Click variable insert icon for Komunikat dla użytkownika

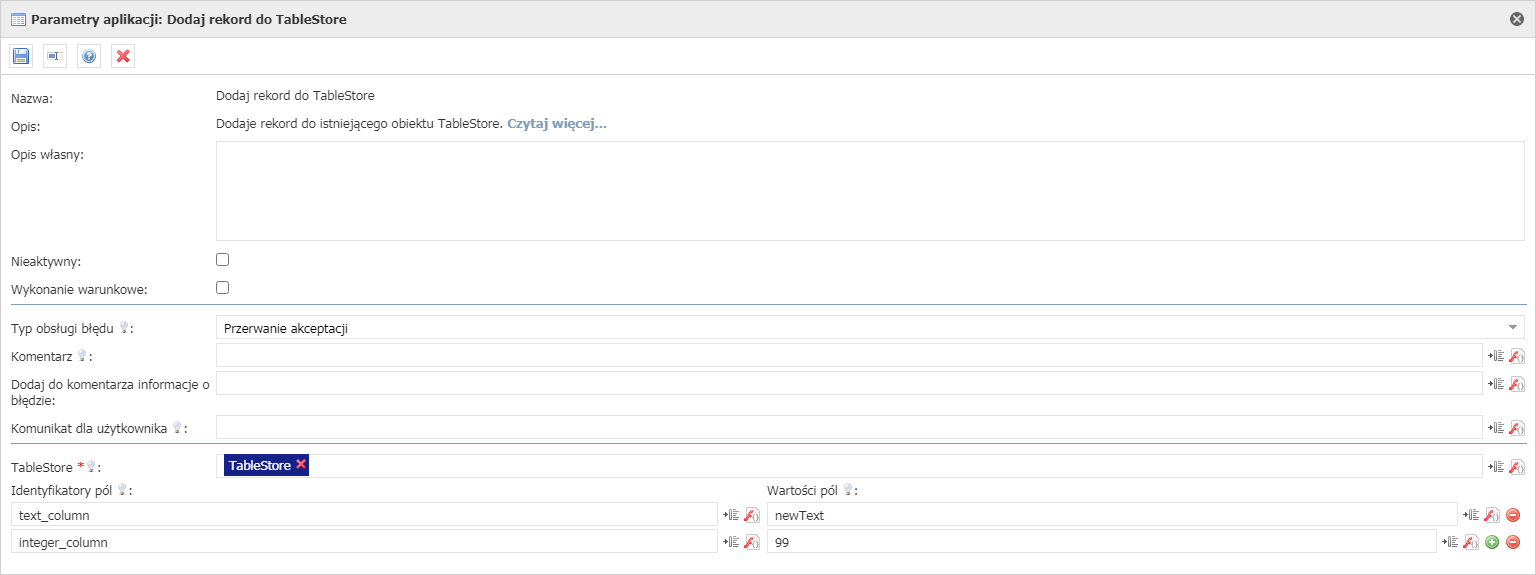[1496, 428]
